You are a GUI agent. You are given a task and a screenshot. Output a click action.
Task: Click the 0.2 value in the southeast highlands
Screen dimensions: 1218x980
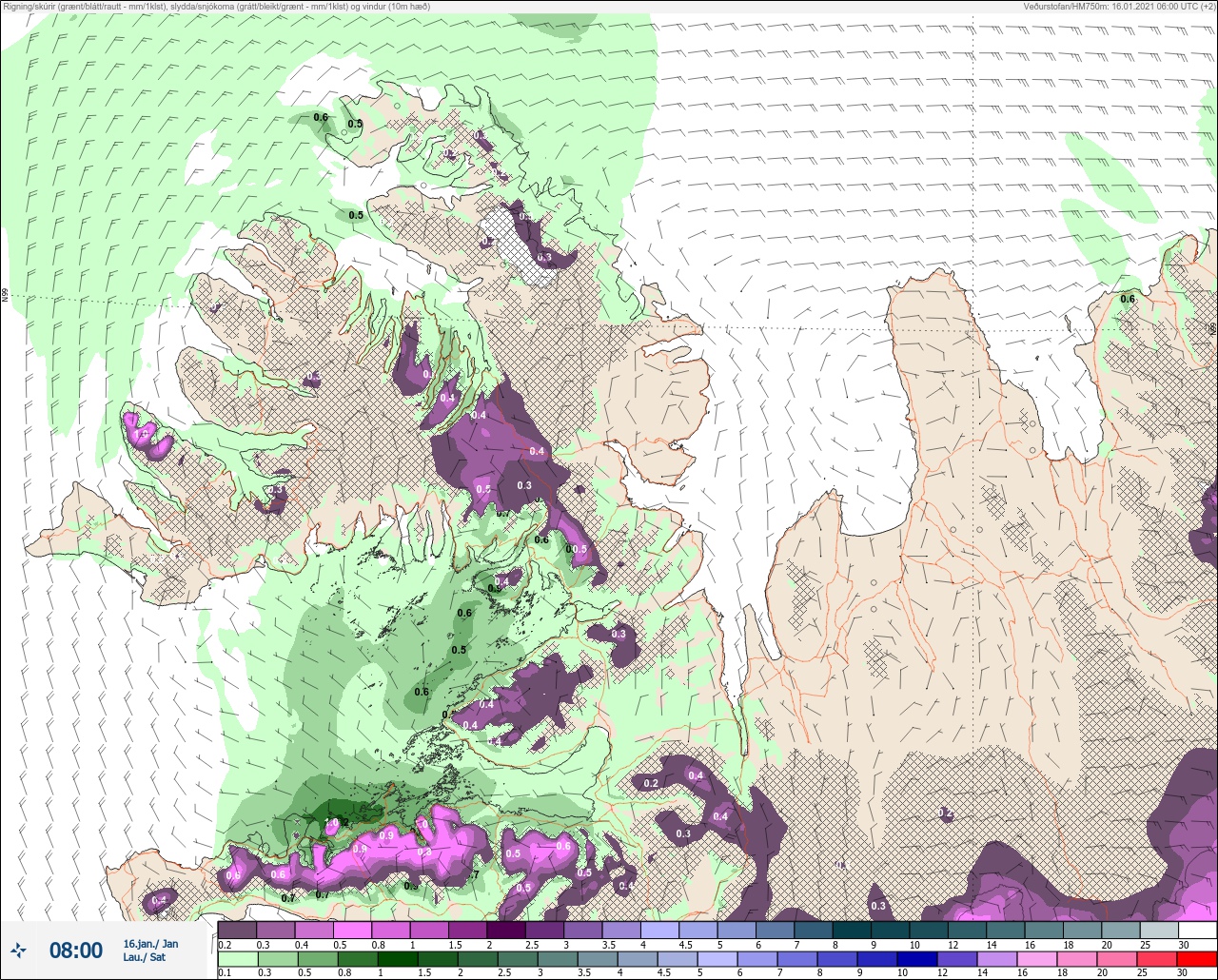pos(946,813)
